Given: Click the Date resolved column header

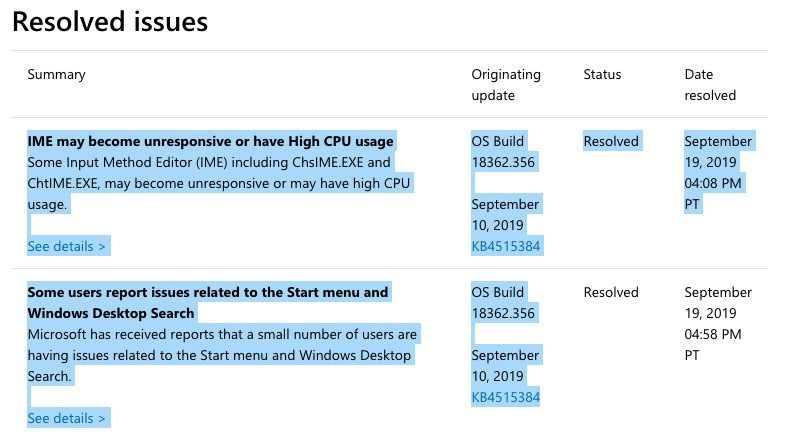Looking at the screenshot, I should (710, 84).
